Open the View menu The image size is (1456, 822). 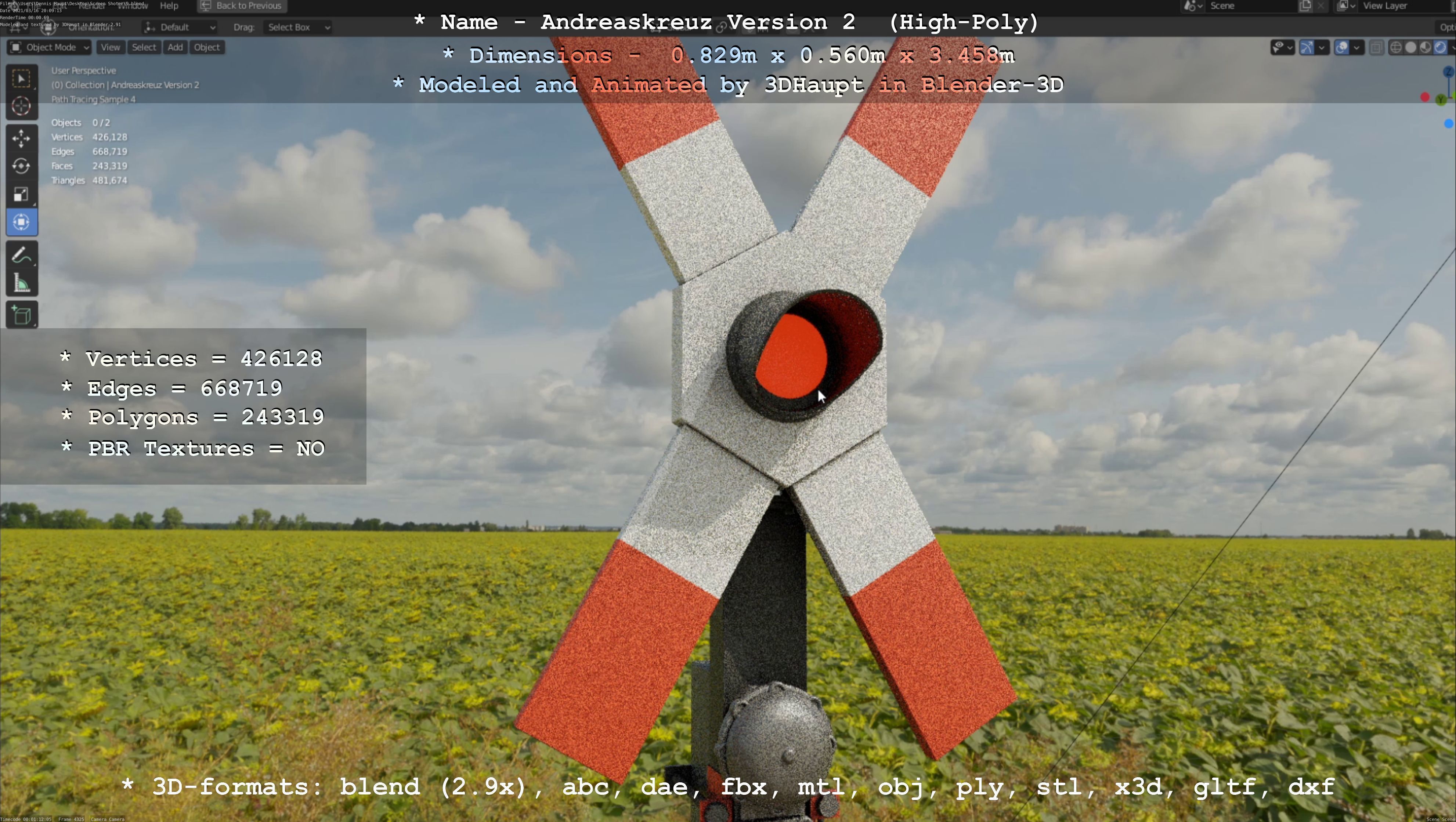[x=110, y=47]
